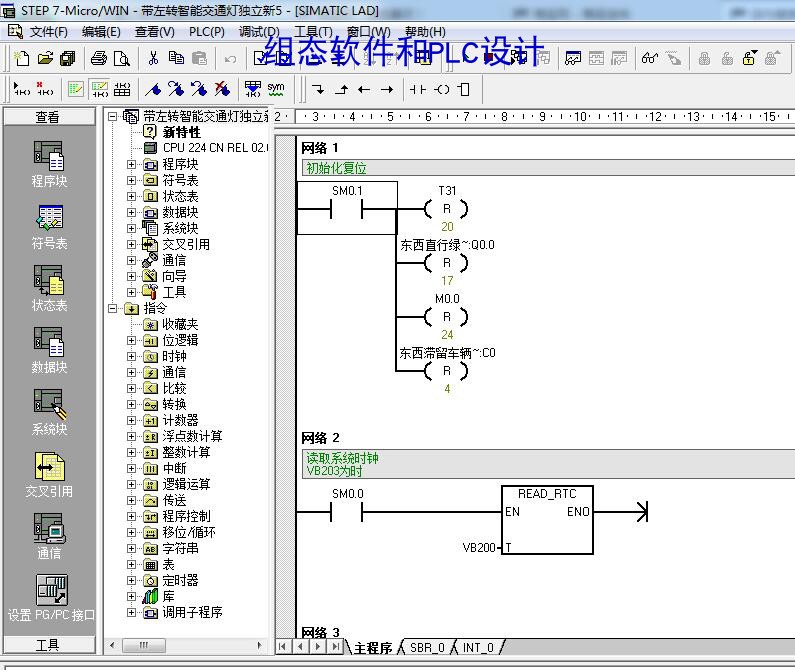Click the Paste icon in toolbar
The image size is (795, 670).
[x=200, y=58]
